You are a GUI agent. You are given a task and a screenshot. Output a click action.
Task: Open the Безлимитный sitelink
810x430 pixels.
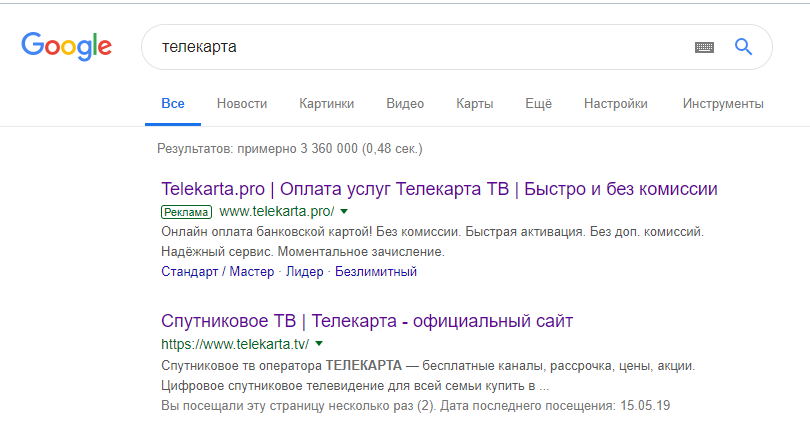click(x=376, y=271)
